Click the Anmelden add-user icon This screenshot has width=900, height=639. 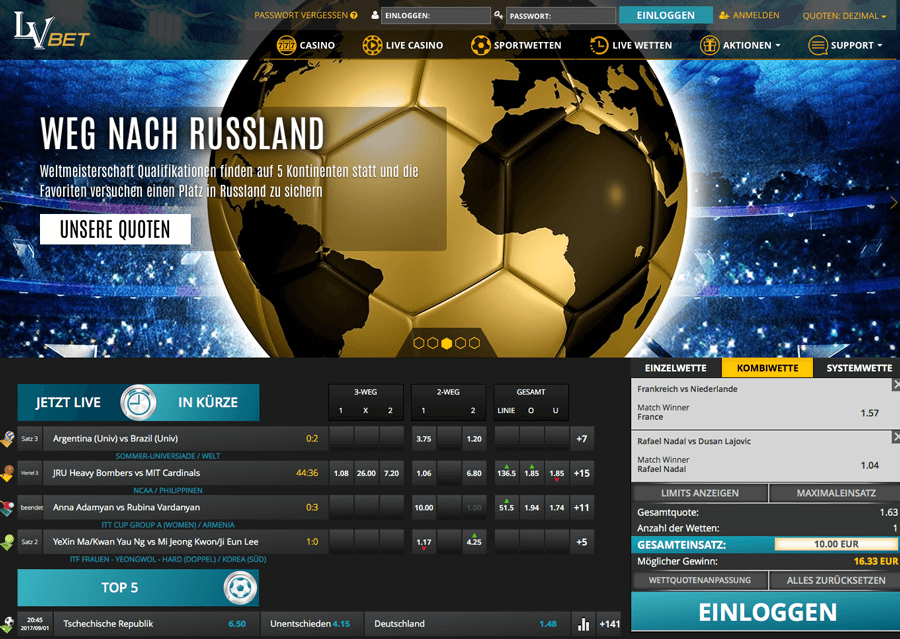(724, 16)
